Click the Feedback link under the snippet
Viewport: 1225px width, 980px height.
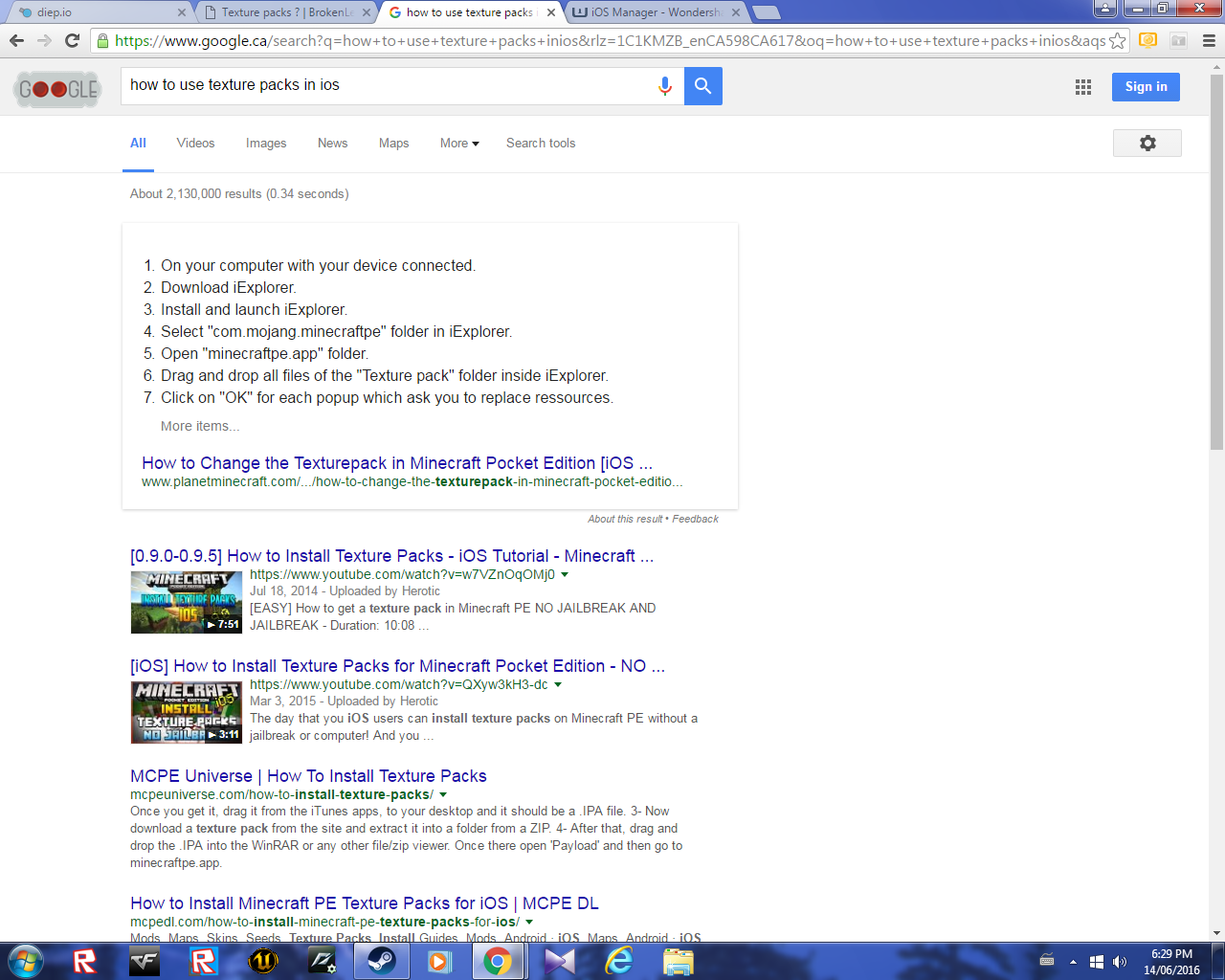pos(695,519)
